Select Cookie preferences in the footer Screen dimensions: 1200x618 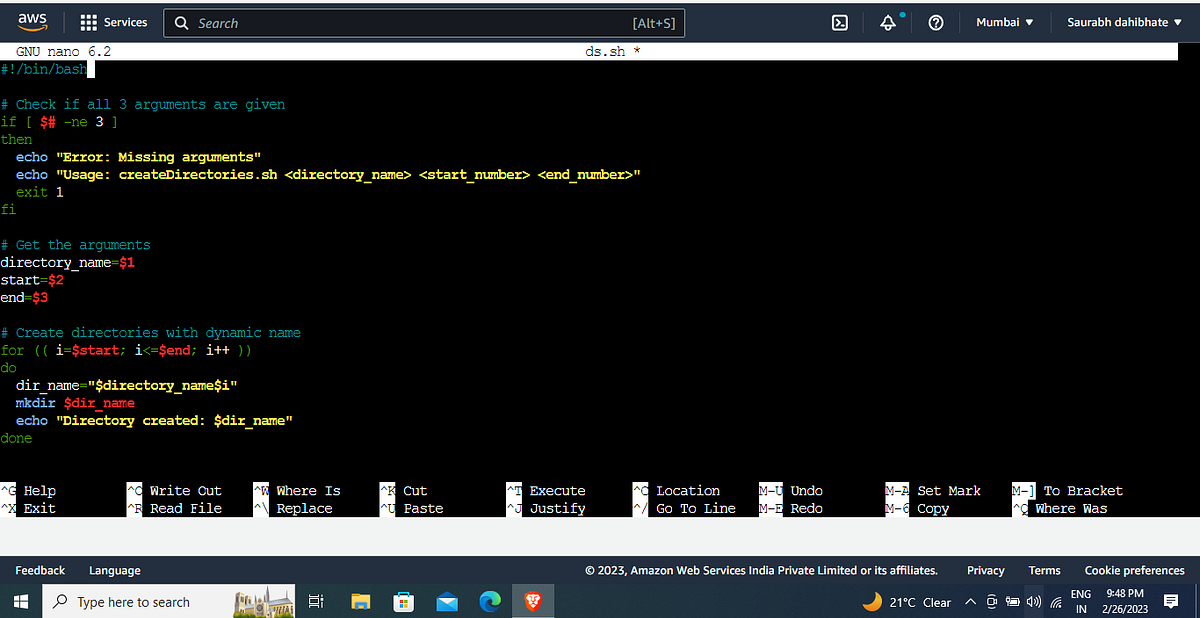1134,570
